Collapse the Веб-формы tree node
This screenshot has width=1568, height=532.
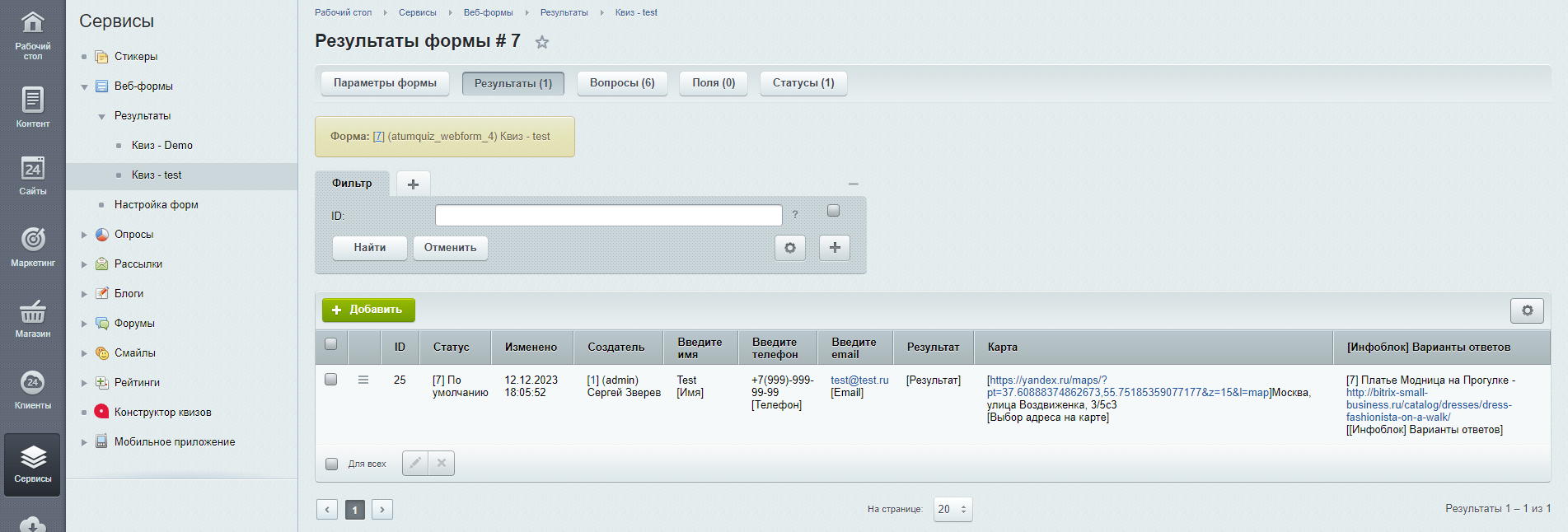point(84,86)
